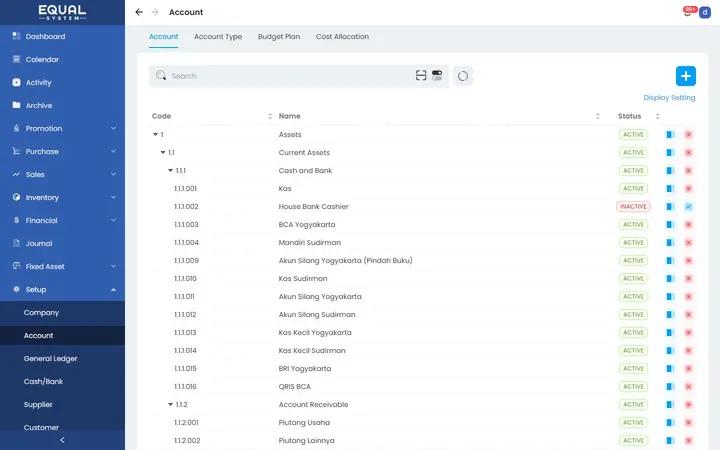Click ACTIVE badge for Kas Kecil Yogyakarta

point(633,332)
